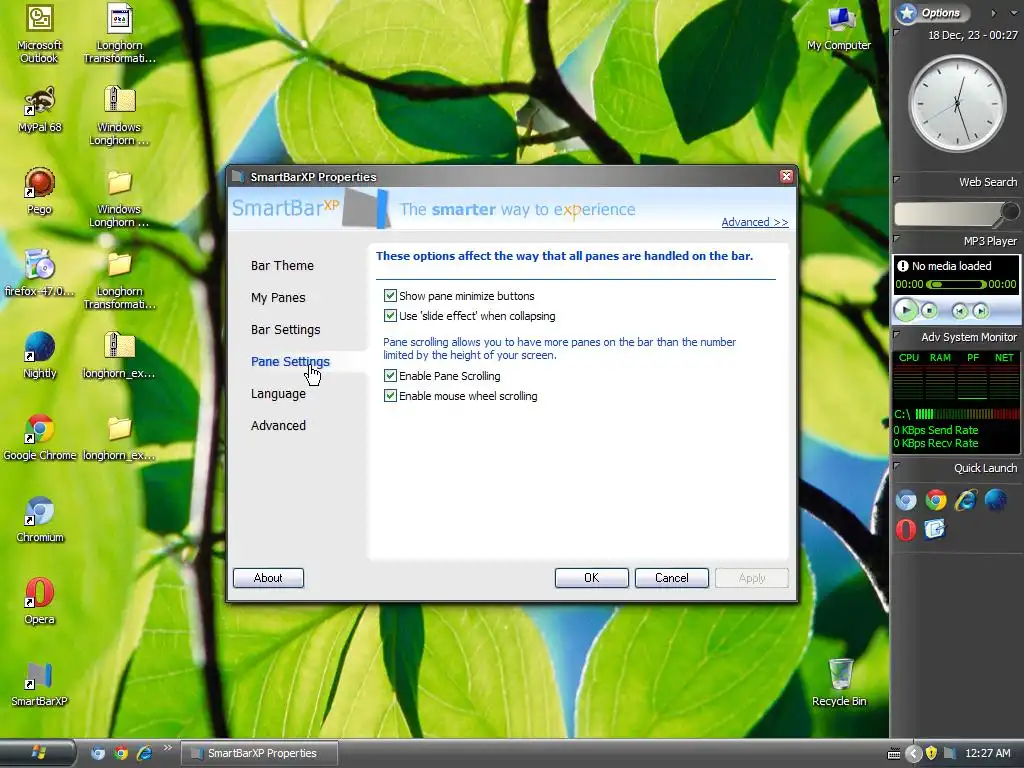This screenshot has height=768, width=1024.
Task: Collapse the Quick Launch pane
Action: (897, 466)
